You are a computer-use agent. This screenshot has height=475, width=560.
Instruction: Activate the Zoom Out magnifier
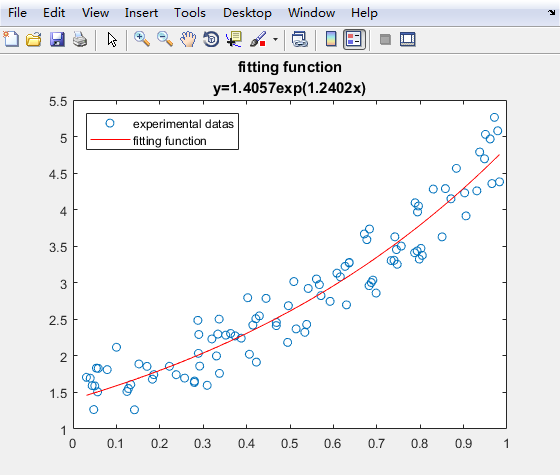(165, 39)
